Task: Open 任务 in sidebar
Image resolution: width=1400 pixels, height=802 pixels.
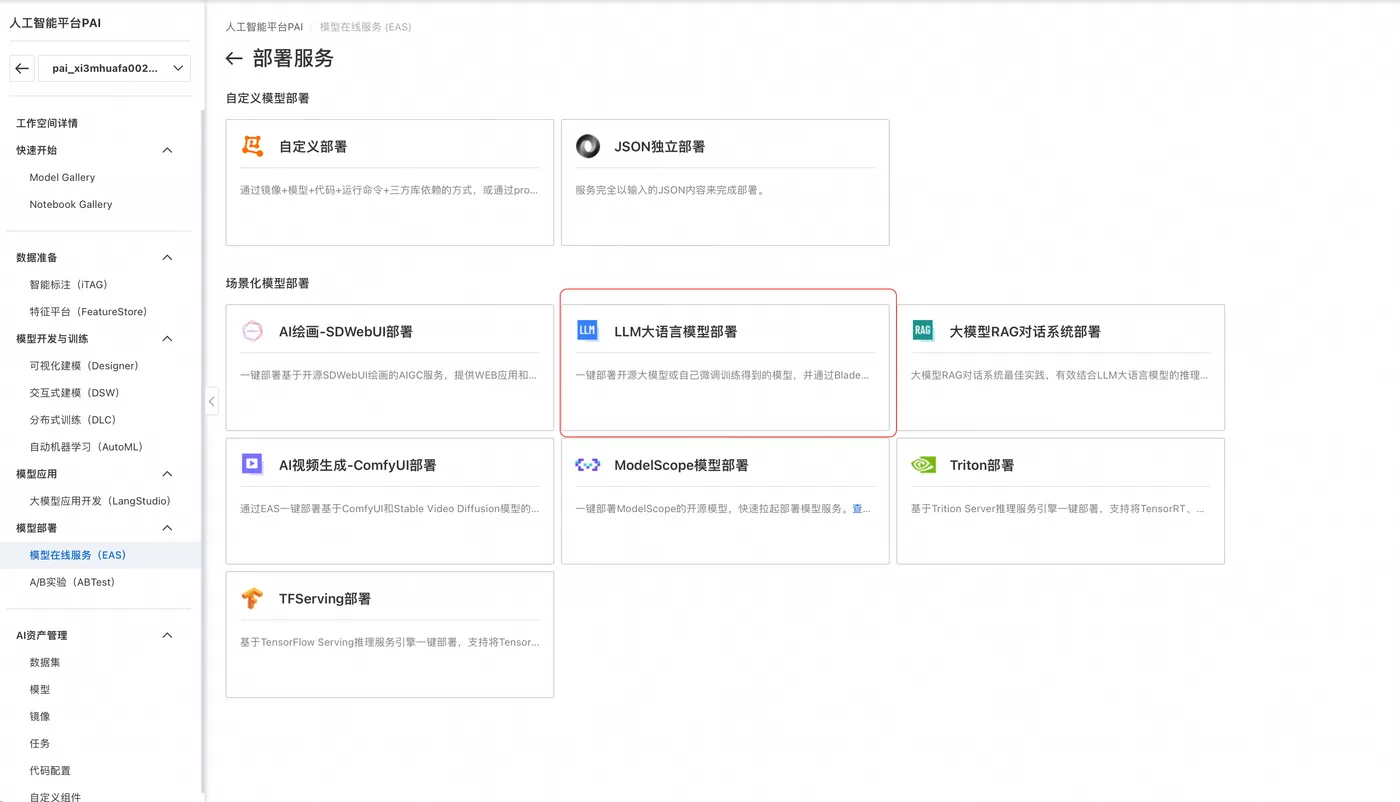Action: coord(40,743)
